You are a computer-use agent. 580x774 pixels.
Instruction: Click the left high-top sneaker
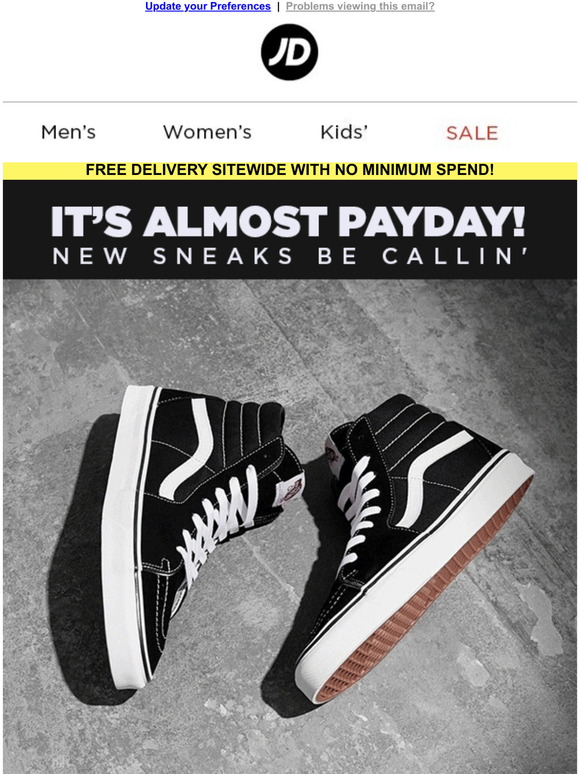coord(197,533)
